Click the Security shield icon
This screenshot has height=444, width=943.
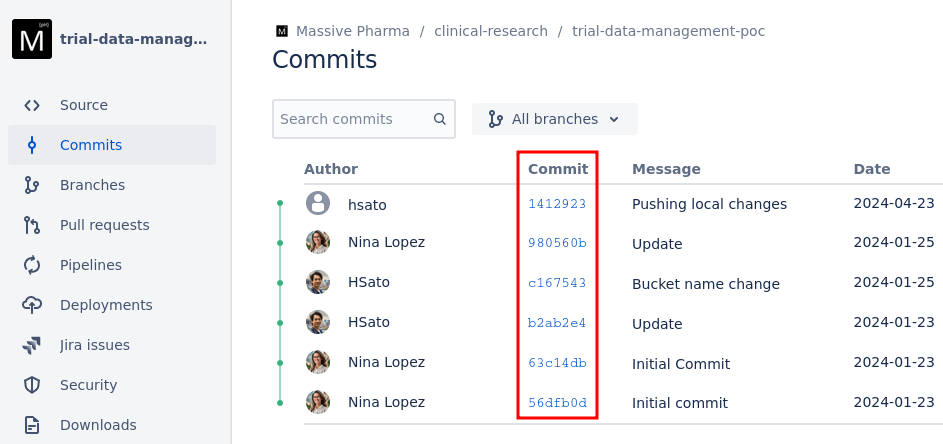pos(32,385)
